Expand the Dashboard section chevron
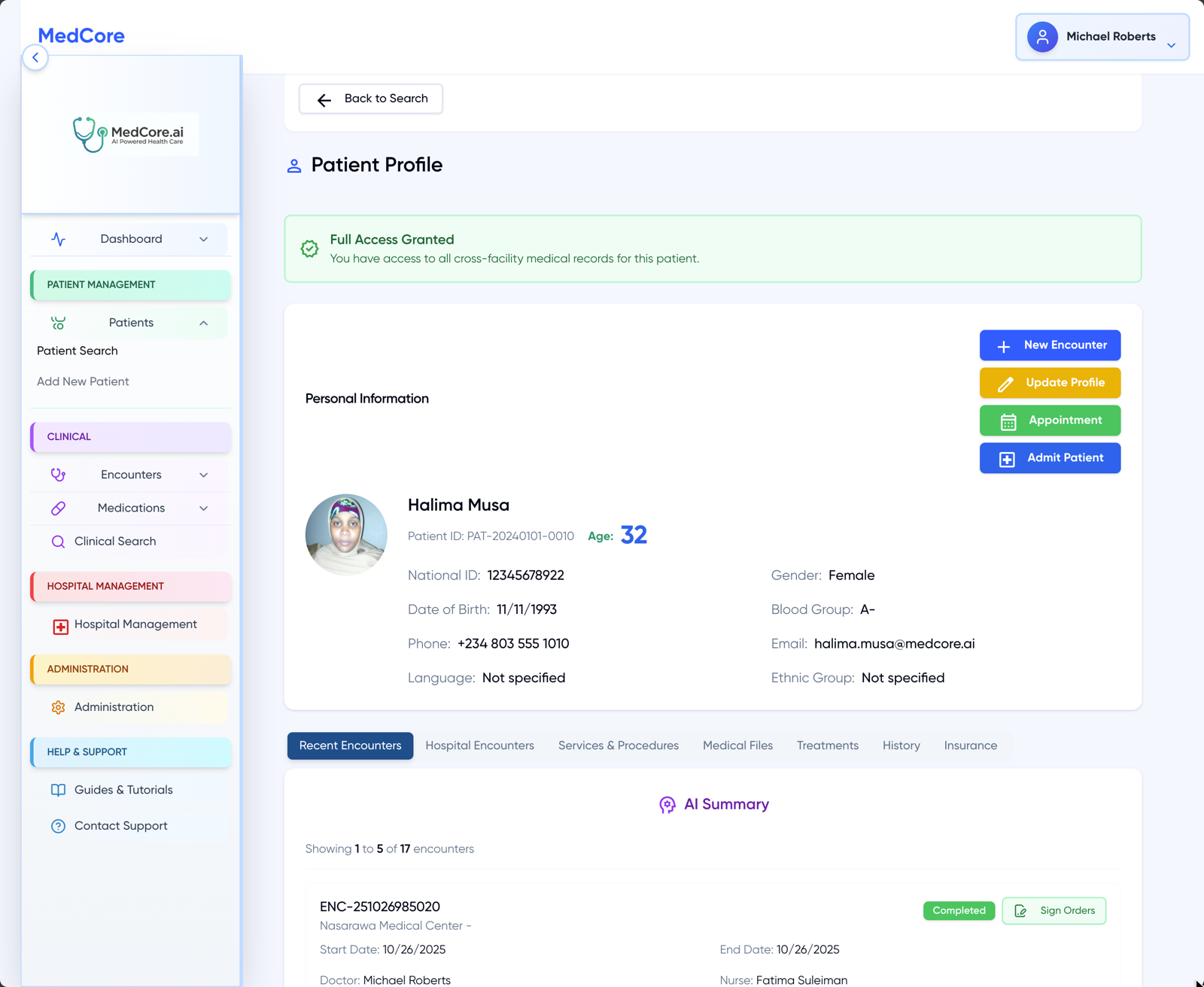 coord(204,238)
